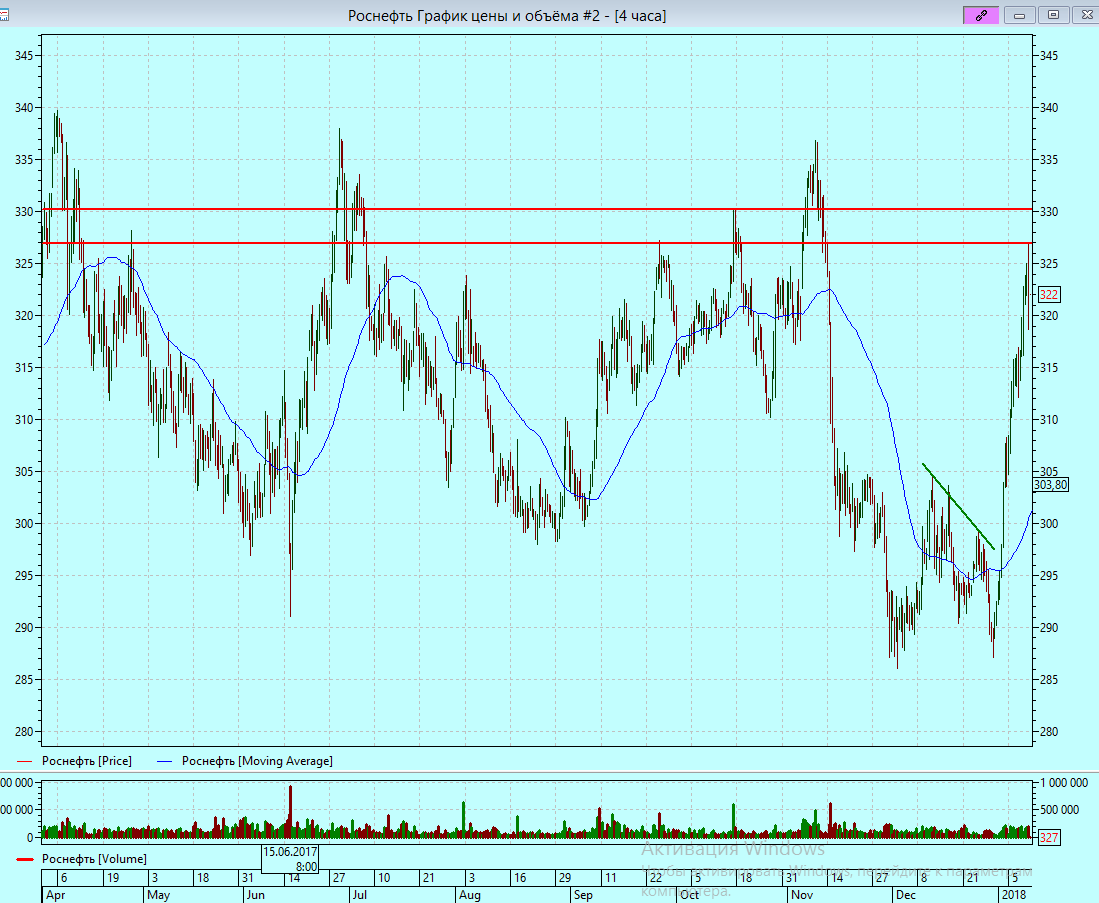1099x903 pixels.
Task: Click the chart title 'Роснефть График цены и объёма #2'
Action: pyautogui.click(x=474, y=15)
